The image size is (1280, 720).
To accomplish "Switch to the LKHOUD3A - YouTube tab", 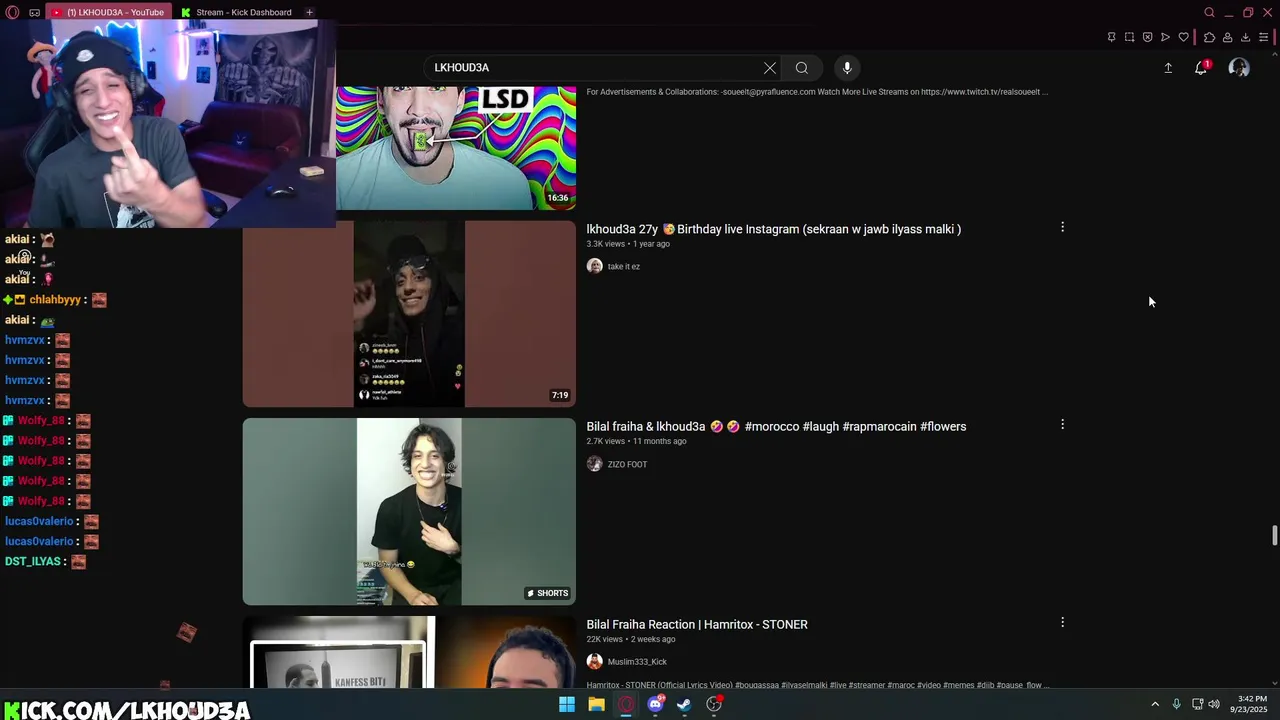I will [107, 12].
